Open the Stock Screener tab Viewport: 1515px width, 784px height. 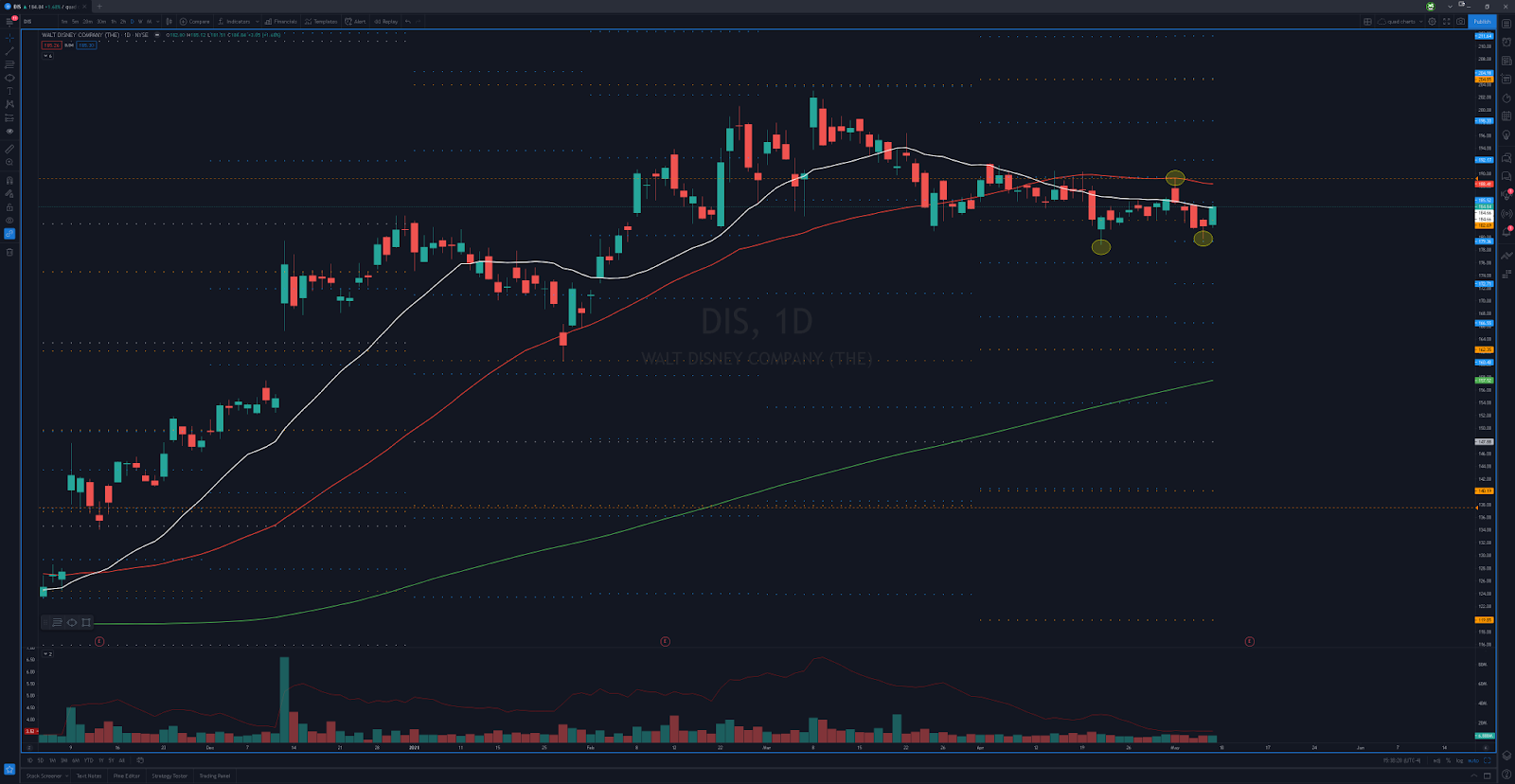(x=45, y=775)
